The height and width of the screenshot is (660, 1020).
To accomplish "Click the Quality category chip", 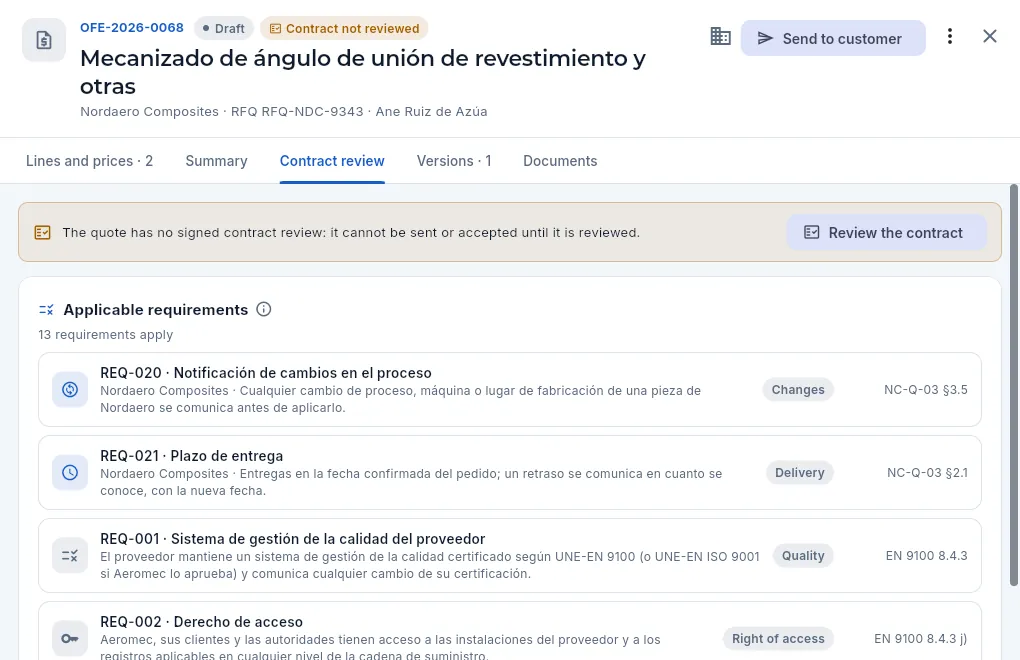I will coord(803,556).
